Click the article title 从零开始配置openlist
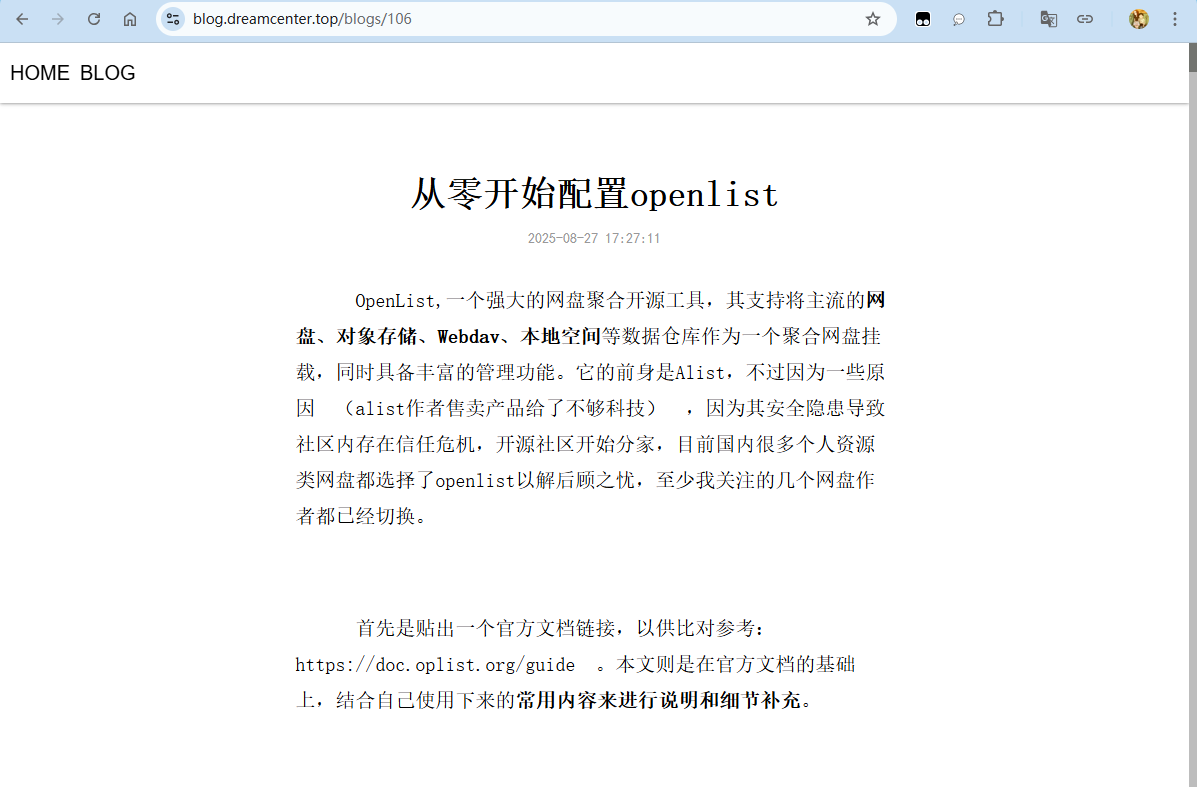The width and height of the screenshot is (1197, 787). point(594,194)
